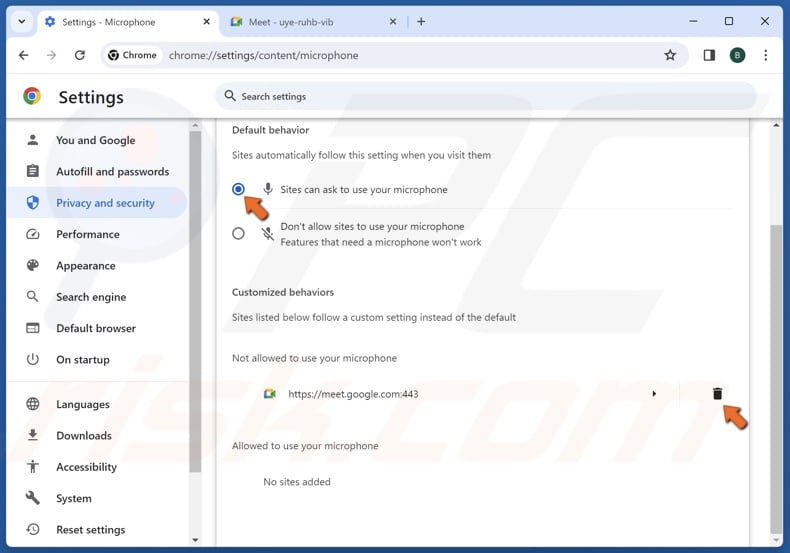
Task: Open System settings section
Action: coord(97,498)
